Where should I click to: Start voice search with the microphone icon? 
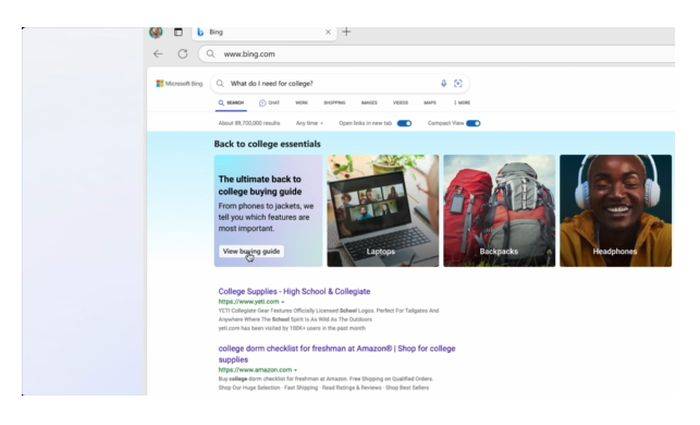(444, 83)
